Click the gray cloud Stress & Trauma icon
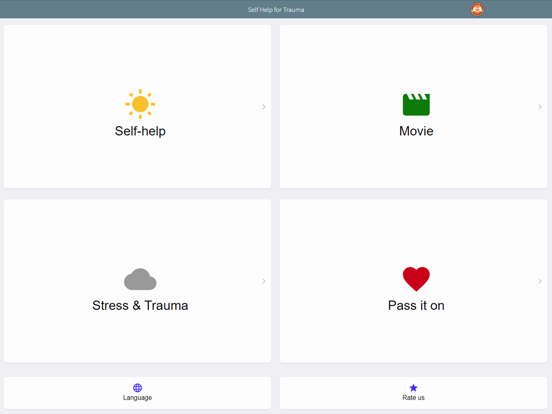 (140, 279)
